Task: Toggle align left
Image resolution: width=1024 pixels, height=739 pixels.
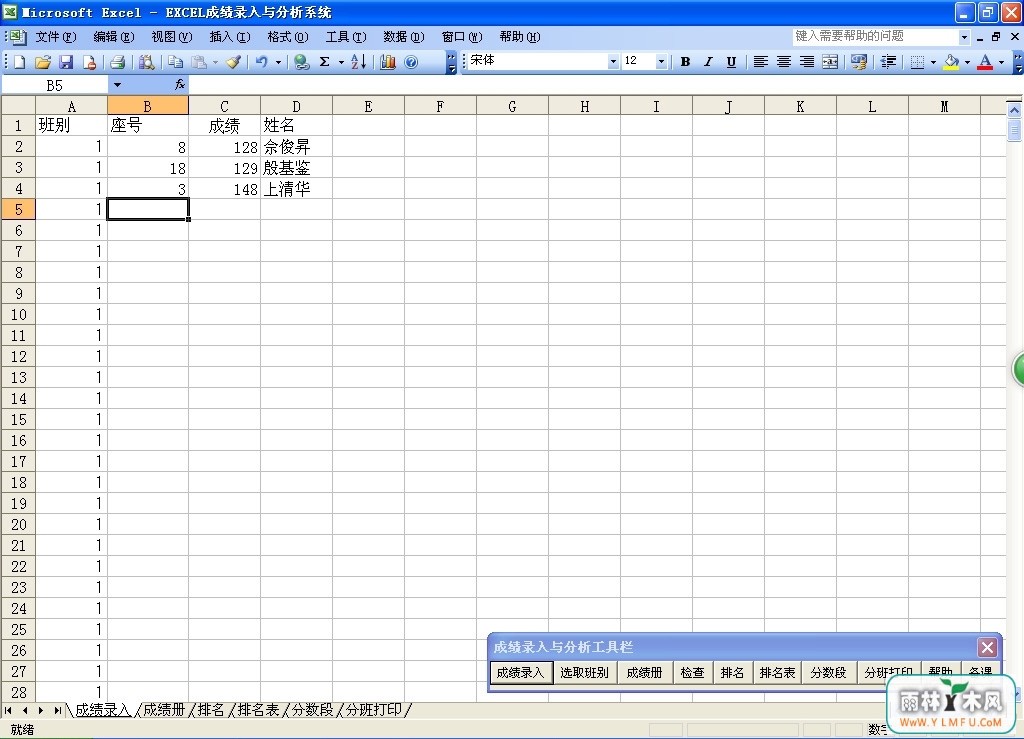Action: coord(760,62)
